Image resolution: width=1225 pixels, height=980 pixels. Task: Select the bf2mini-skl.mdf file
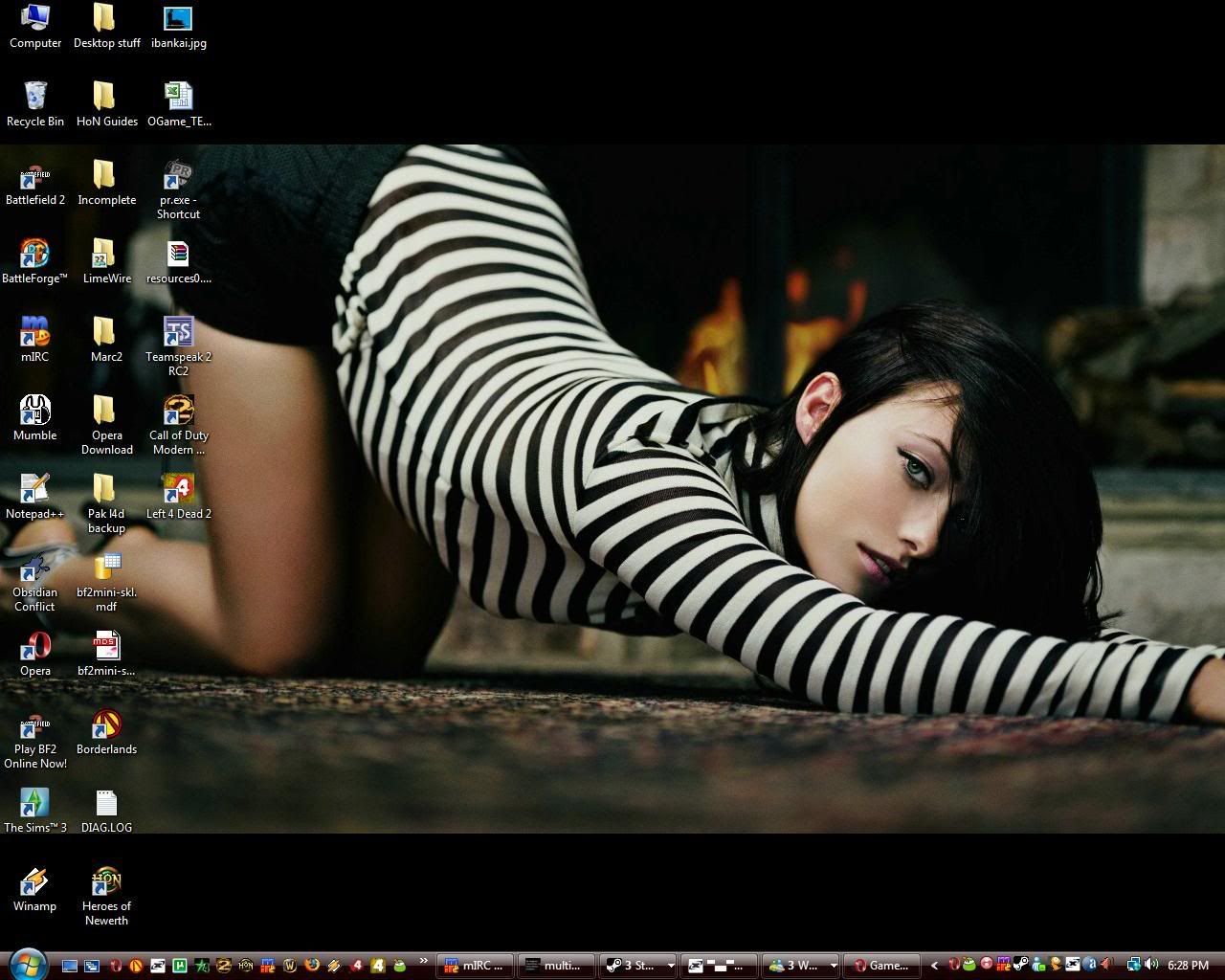106,582
